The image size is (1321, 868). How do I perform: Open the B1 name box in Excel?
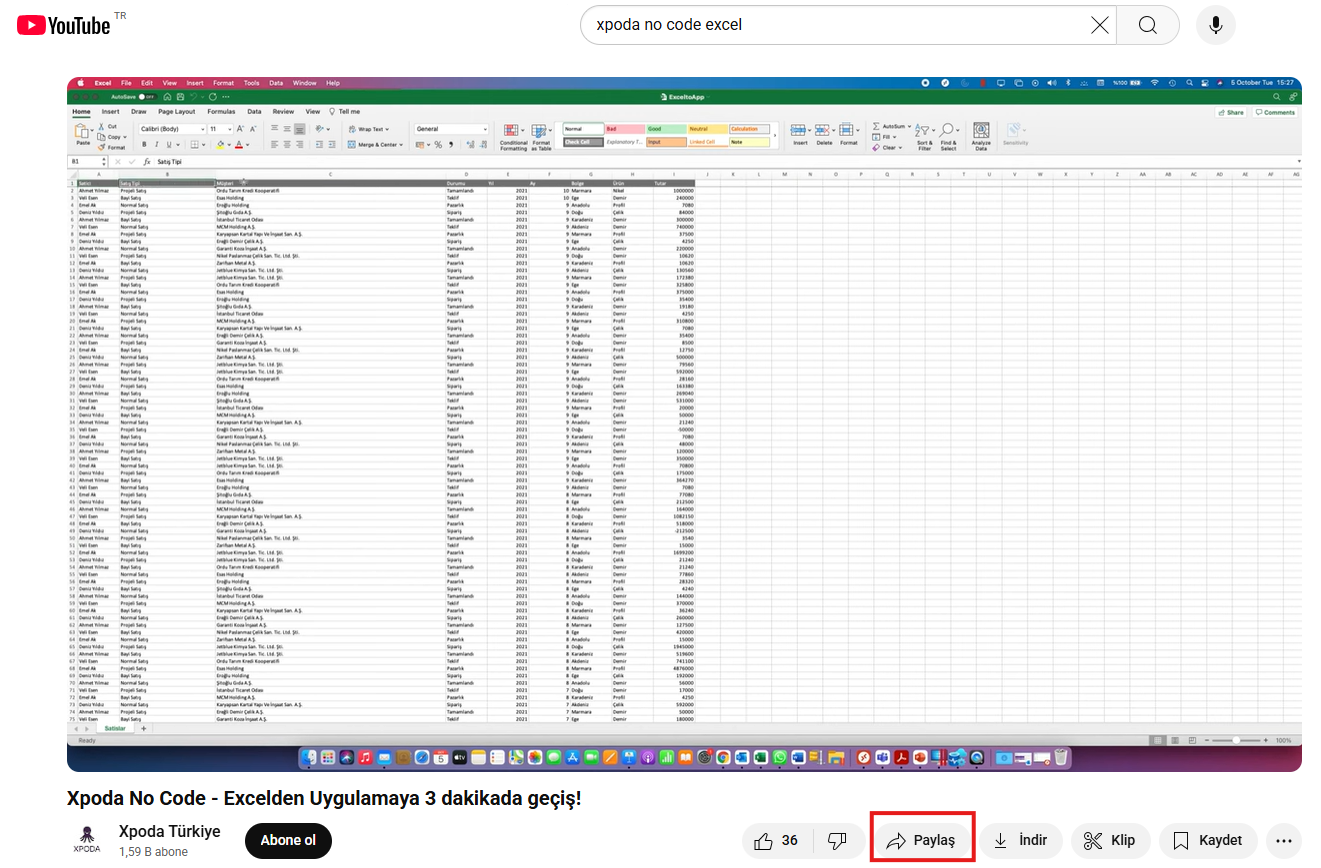[x=87, y=161]
